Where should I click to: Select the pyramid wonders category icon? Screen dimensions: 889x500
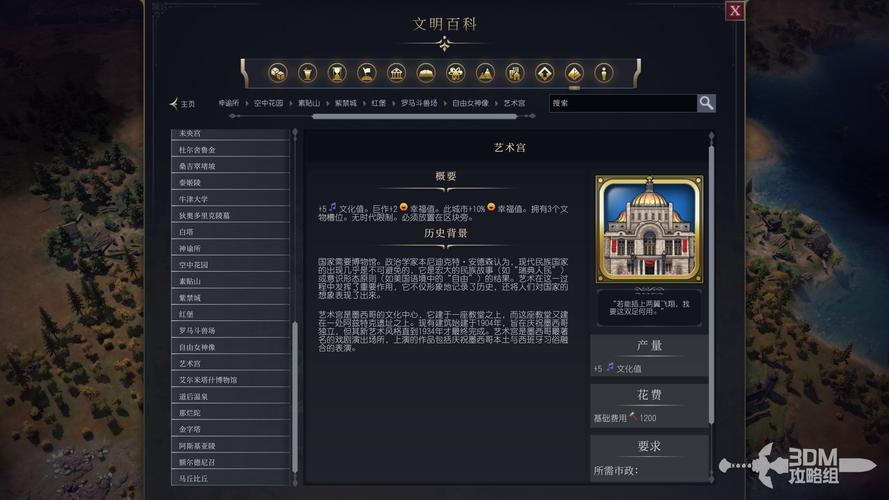click(x=485, y=72)
